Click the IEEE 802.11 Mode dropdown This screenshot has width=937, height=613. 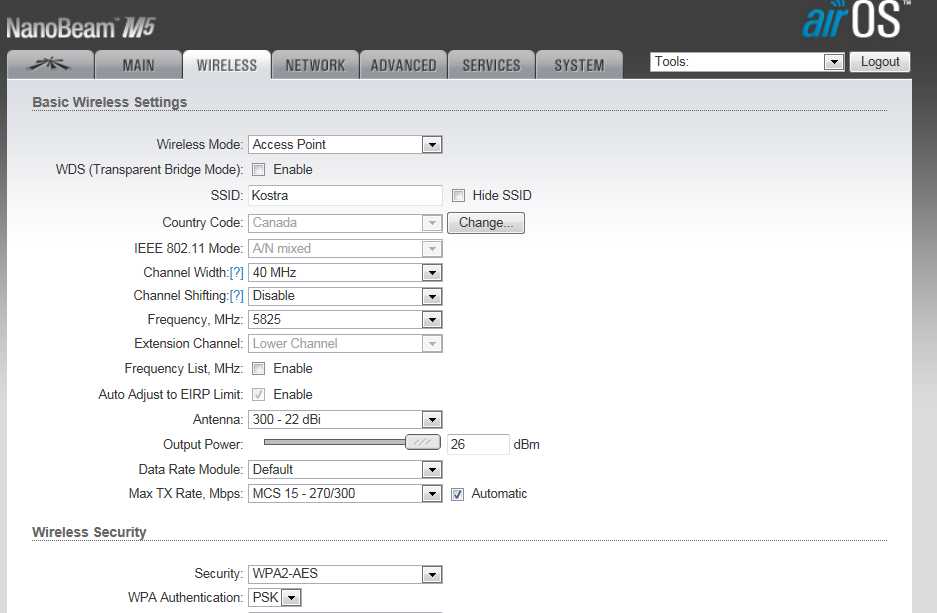[345, 249]
